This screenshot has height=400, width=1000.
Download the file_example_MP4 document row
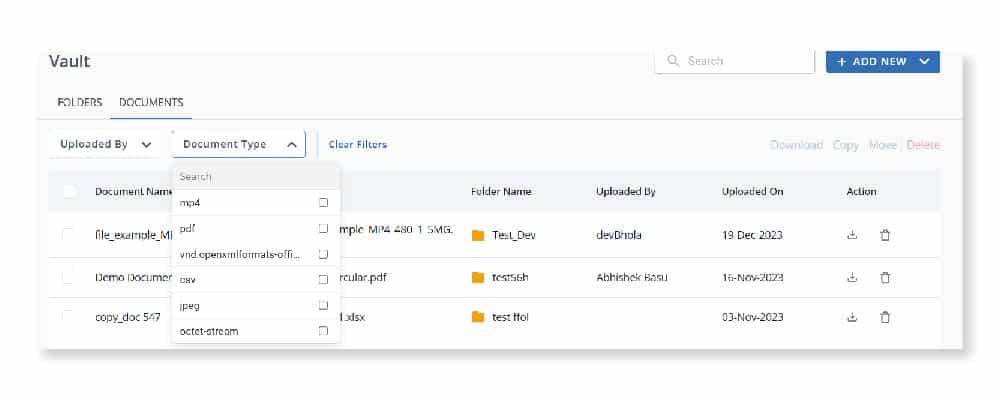(x=851, y=235)
